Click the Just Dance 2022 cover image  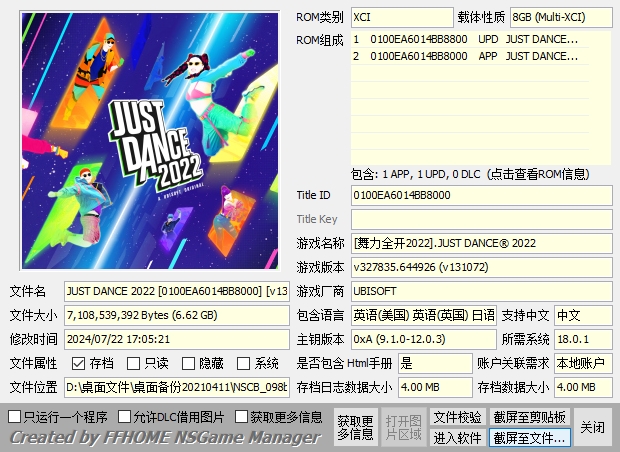tap(150, 141)
